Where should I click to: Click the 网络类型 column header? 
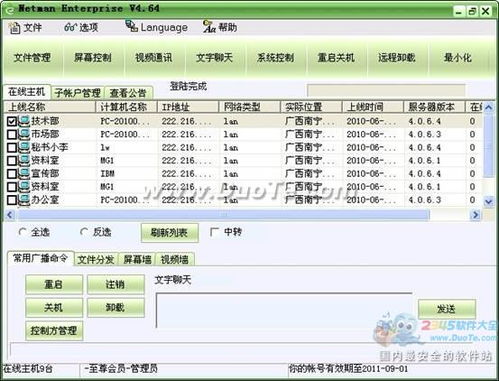pos(249,107)
